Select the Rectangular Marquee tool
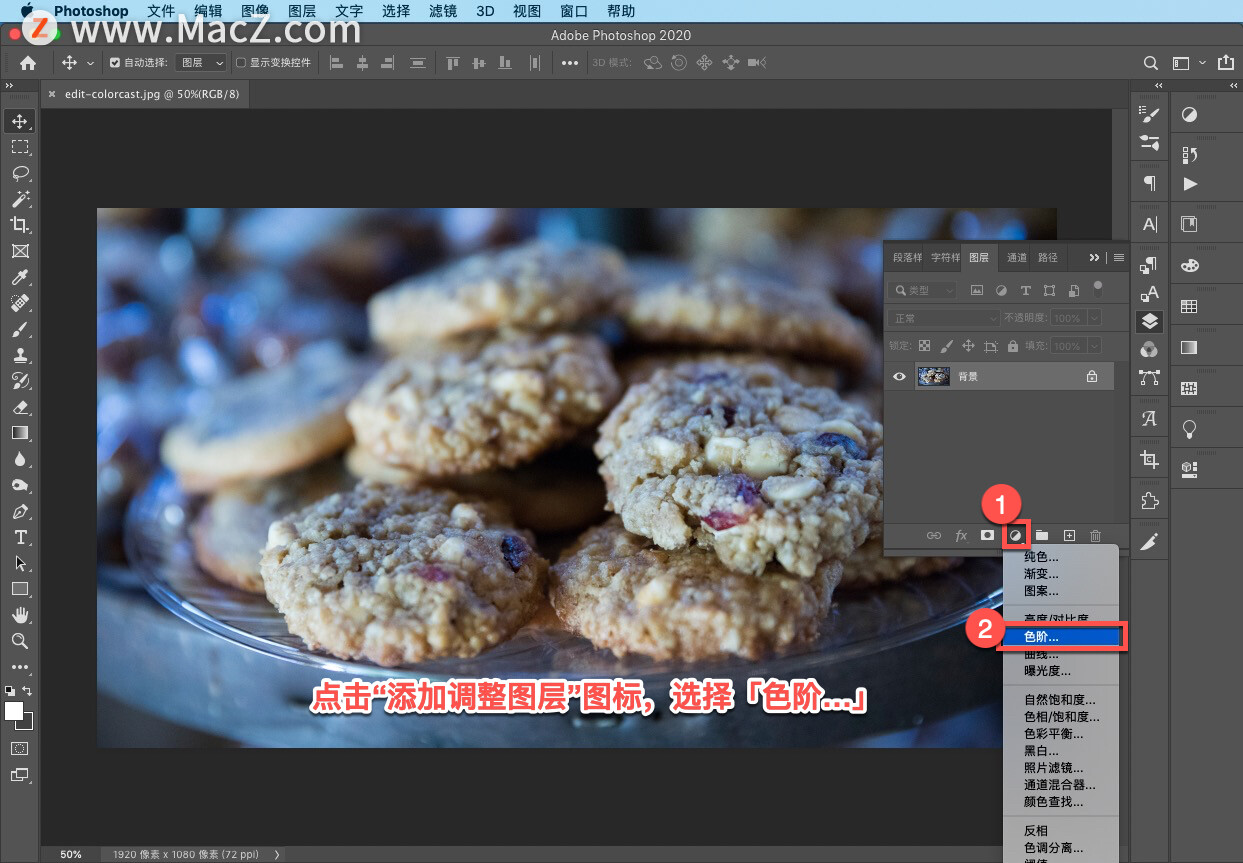This screenshot has height=863, width=1243. 19,147
